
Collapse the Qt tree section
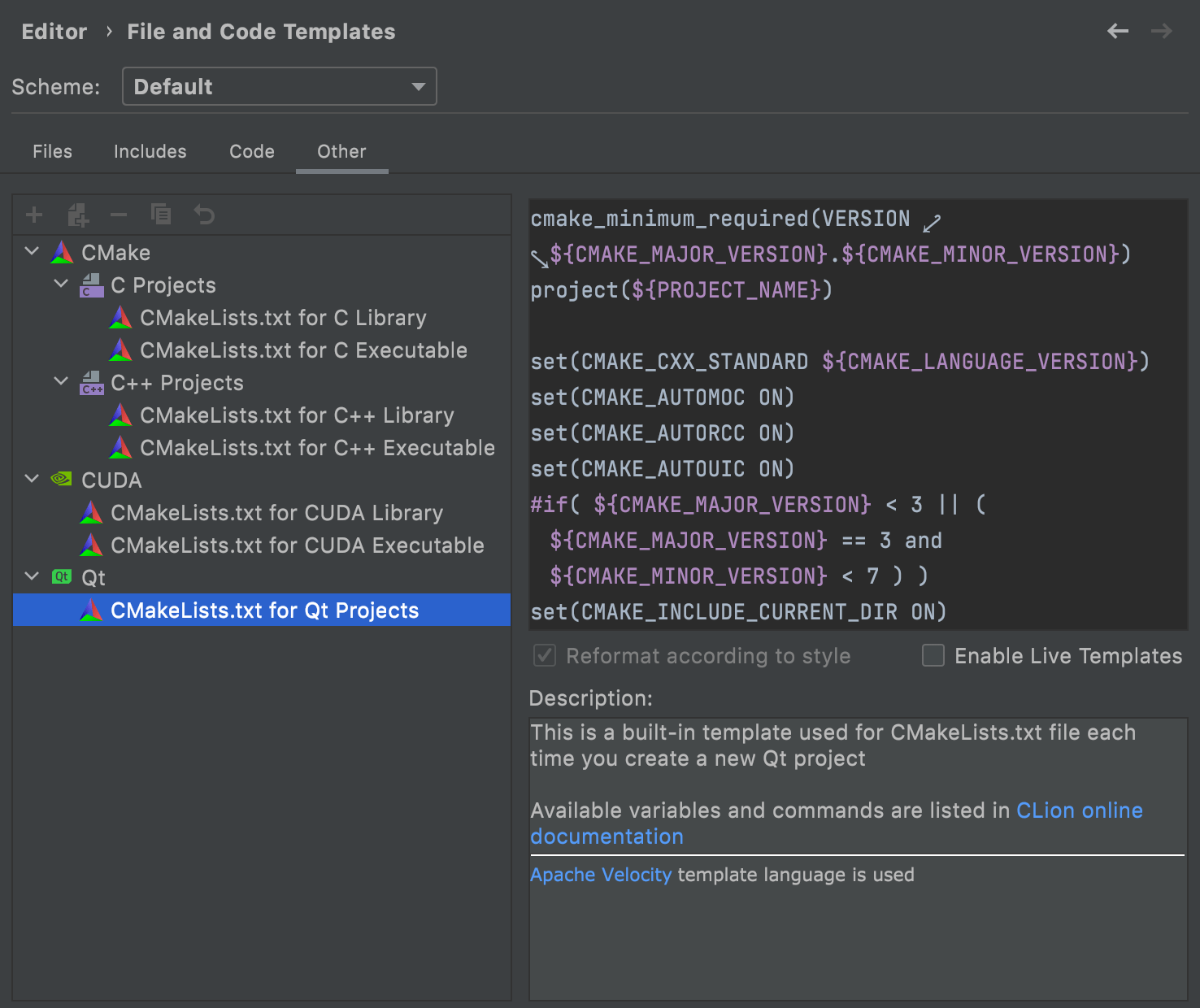31,576
